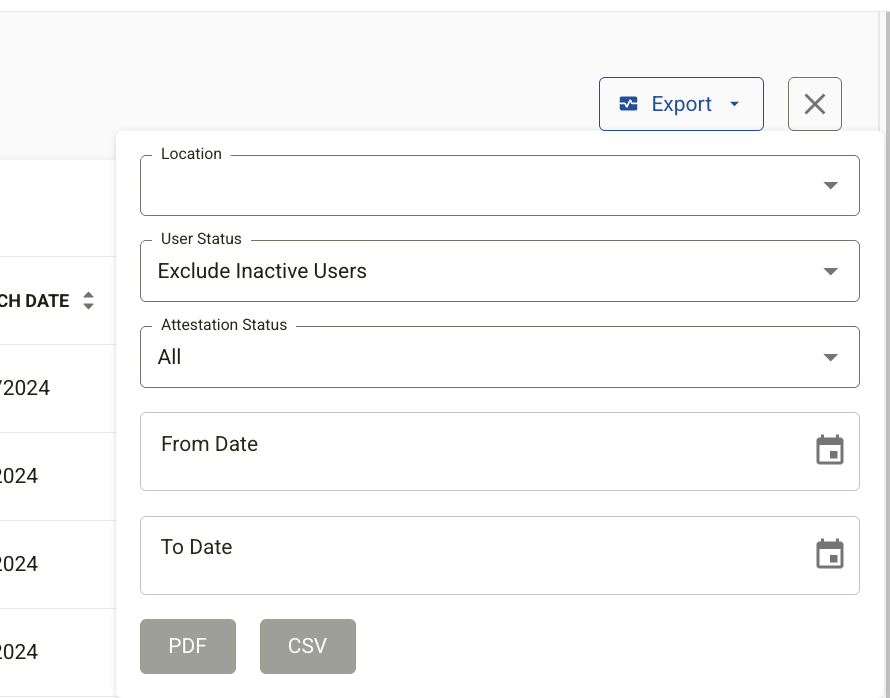Screen dimensions: 890x698
Task: Click the Export icon graphic
Action: pyautogui.click(x=628, y=104)
